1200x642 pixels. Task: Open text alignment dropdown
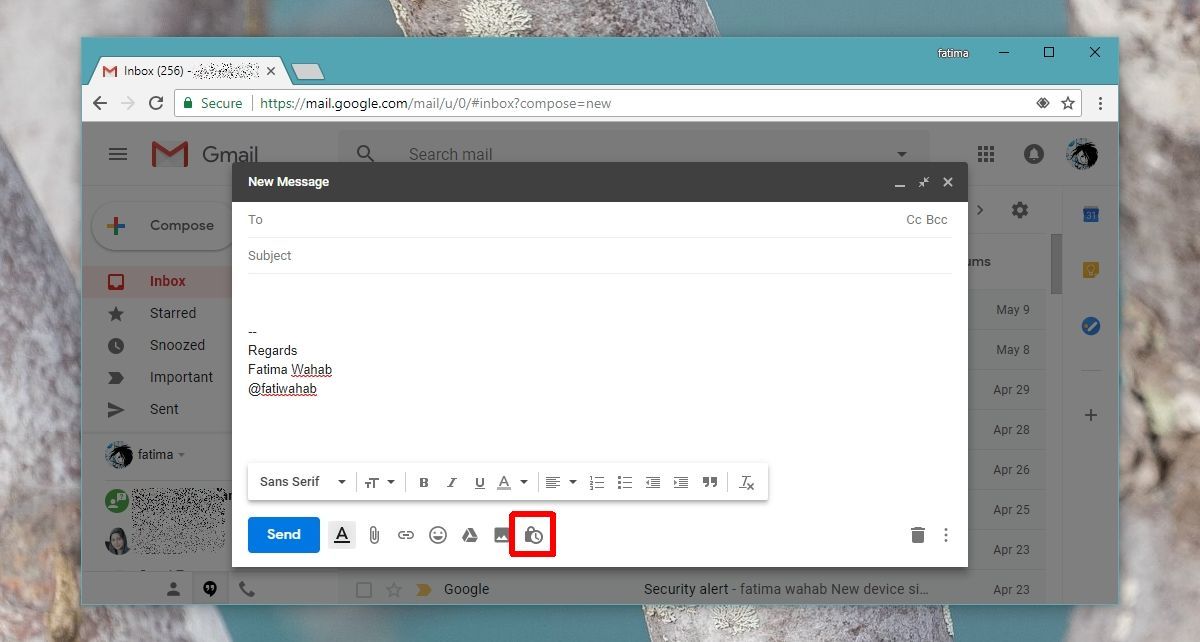coord(561,482)
